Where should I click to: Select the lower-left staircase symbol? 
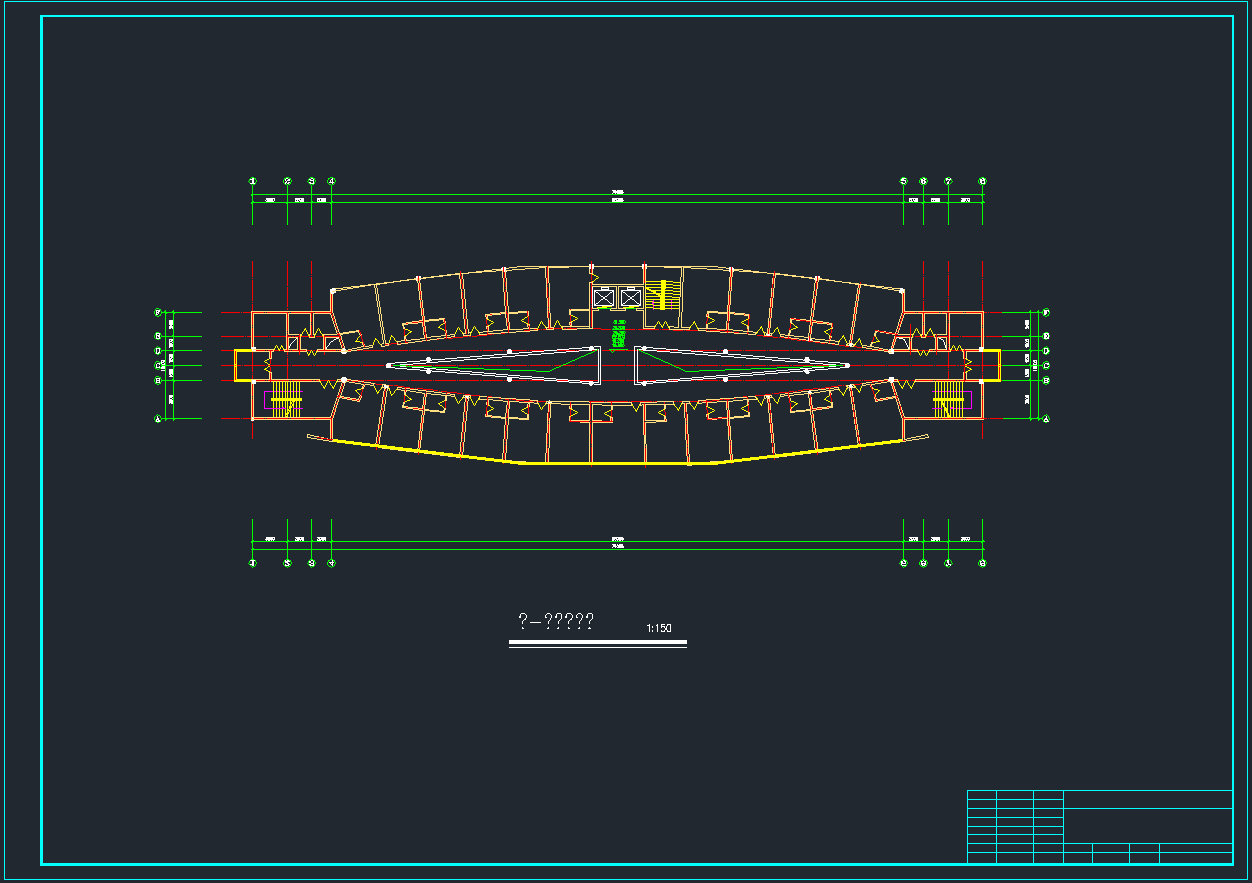[x=286, y=398]
